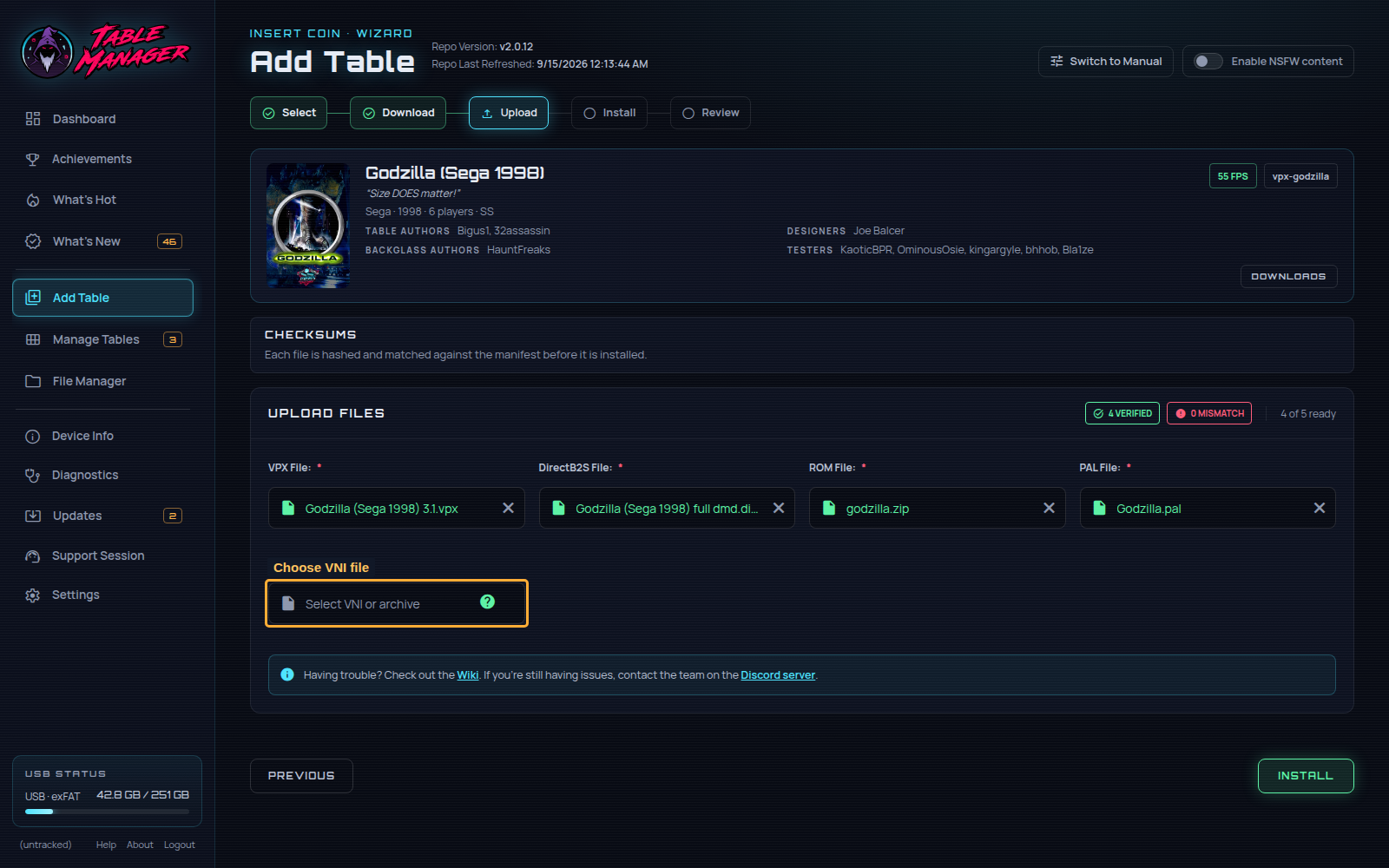Select Add Table in the sidebar
Screen dimensions: 1389x868
click(x=102, y=298)
